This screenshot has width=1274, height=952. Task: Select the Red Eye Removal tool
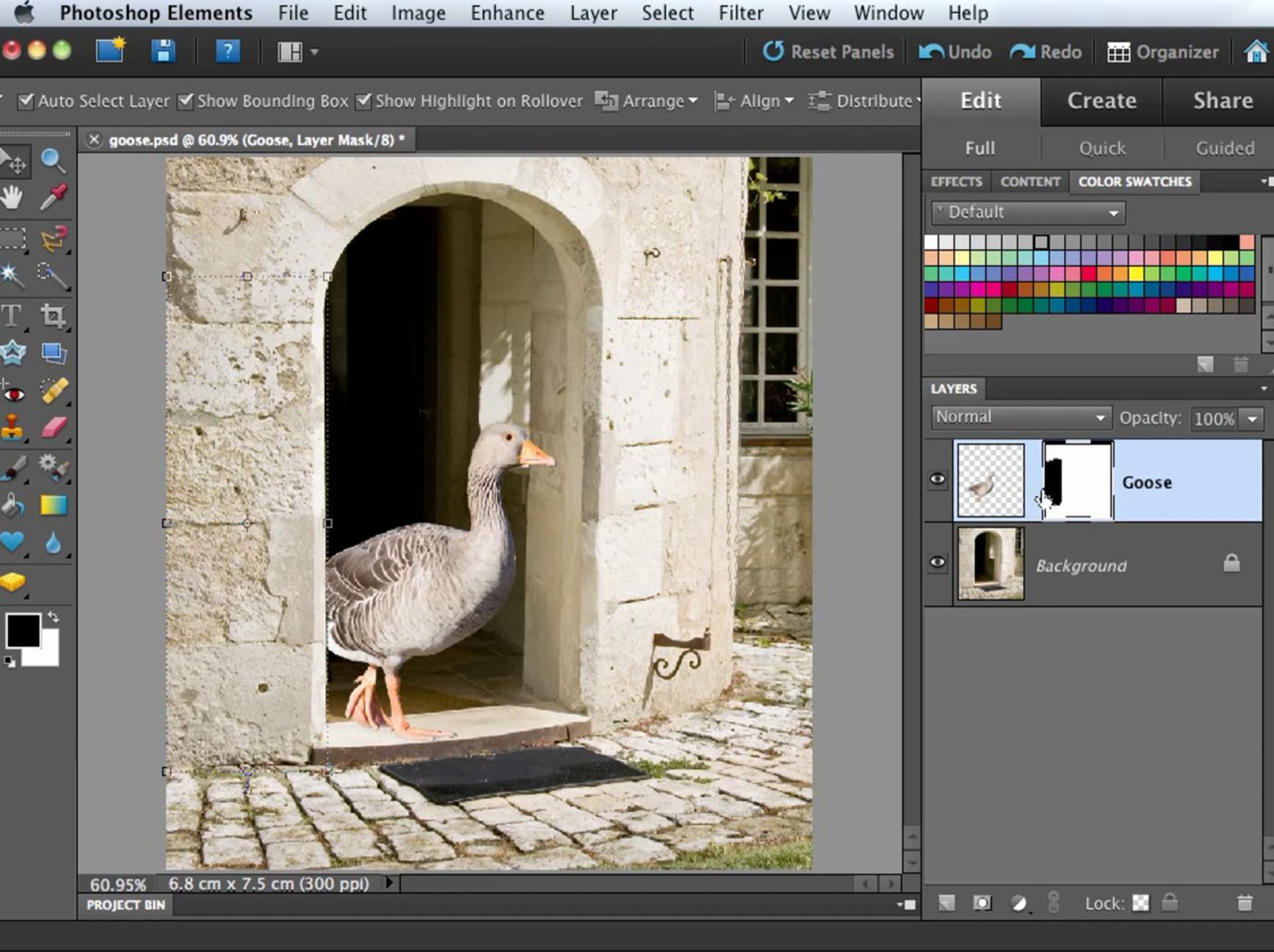pyautogui.click(x=14, y=393)
